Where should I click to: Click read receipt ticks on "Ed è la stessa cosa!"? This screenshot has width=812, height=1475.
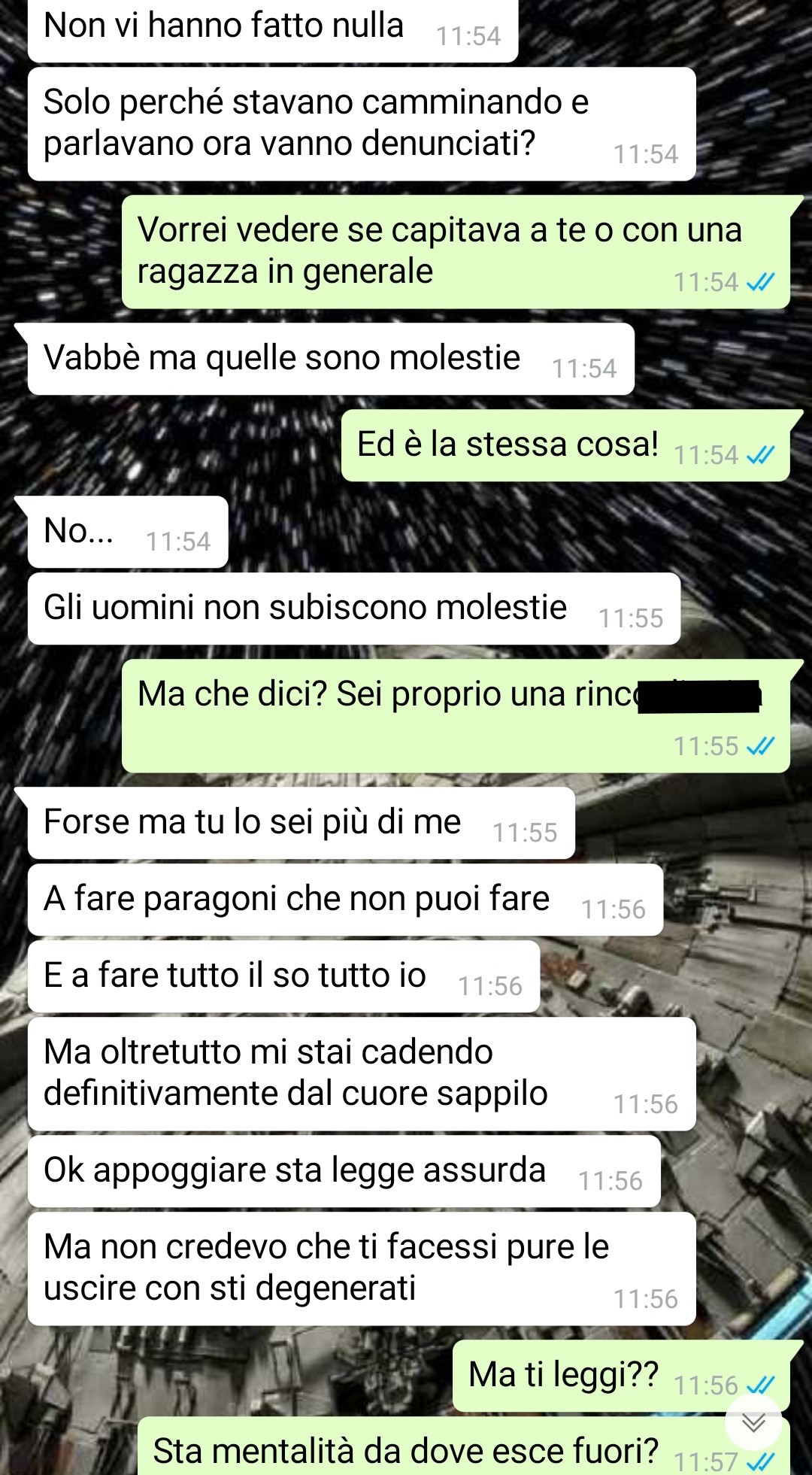(x=762, y=455)
